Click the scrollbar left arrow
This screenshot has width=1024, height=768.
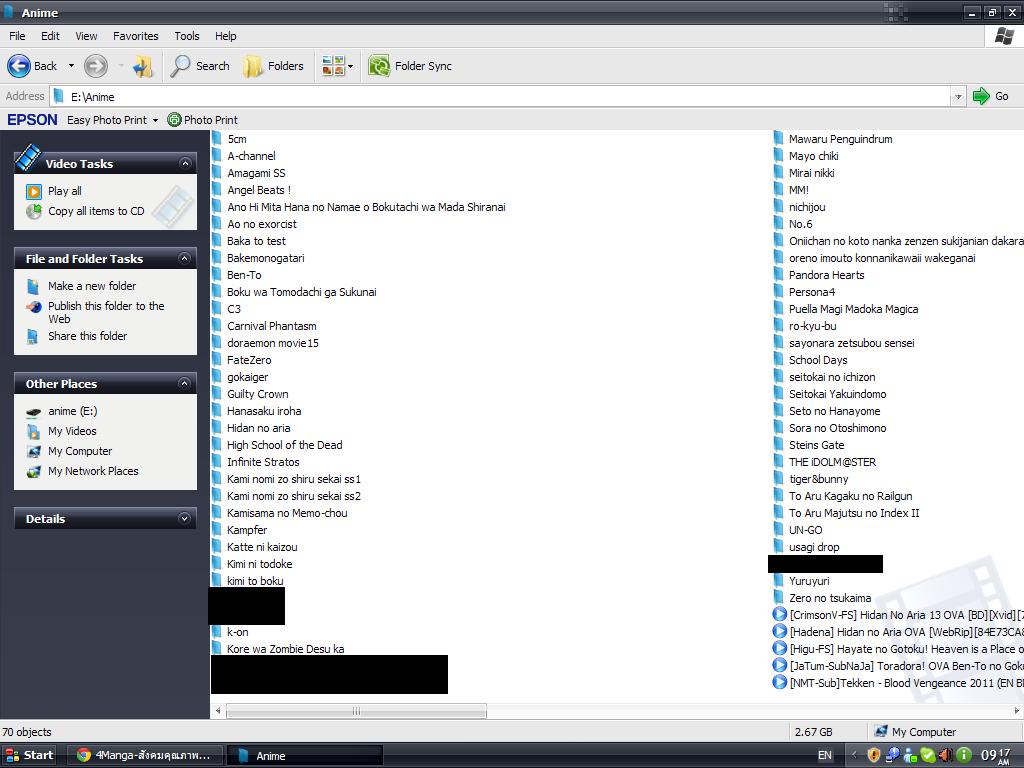coord(218,711)
